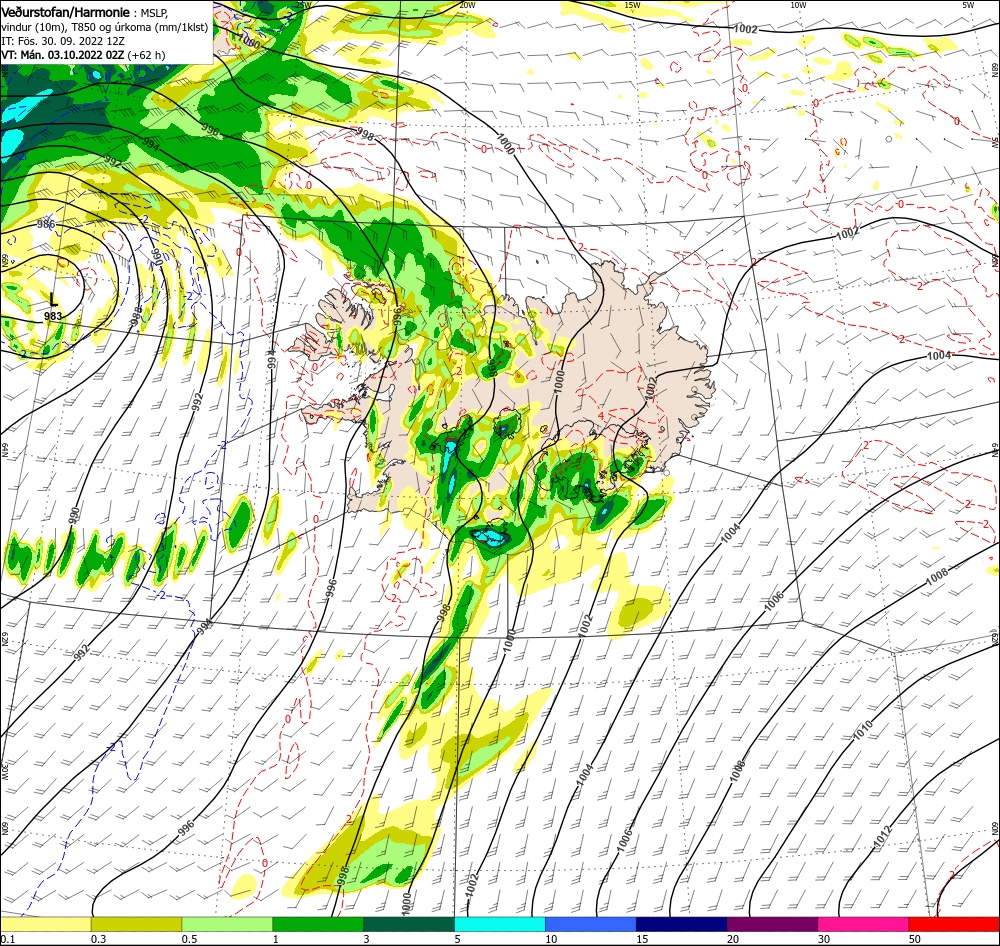Click the '10W' longitude label
This screenshot has height=946, width=1000.
[x=798, y=5]
